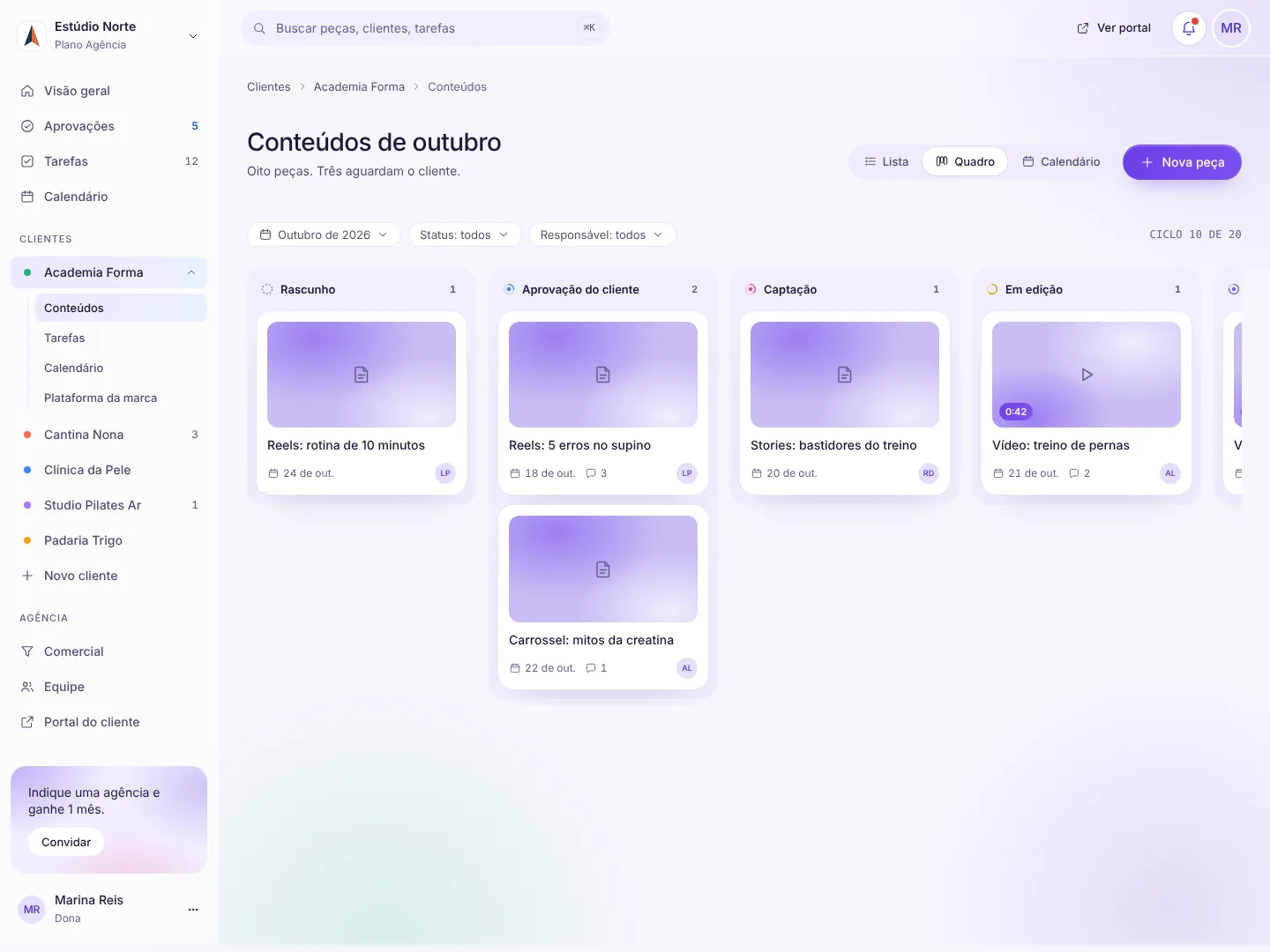Open the Outubro de 2026 month dropdown
Image resolution: width=1270 pixels, height=952 pixels.
coord(325,234)
